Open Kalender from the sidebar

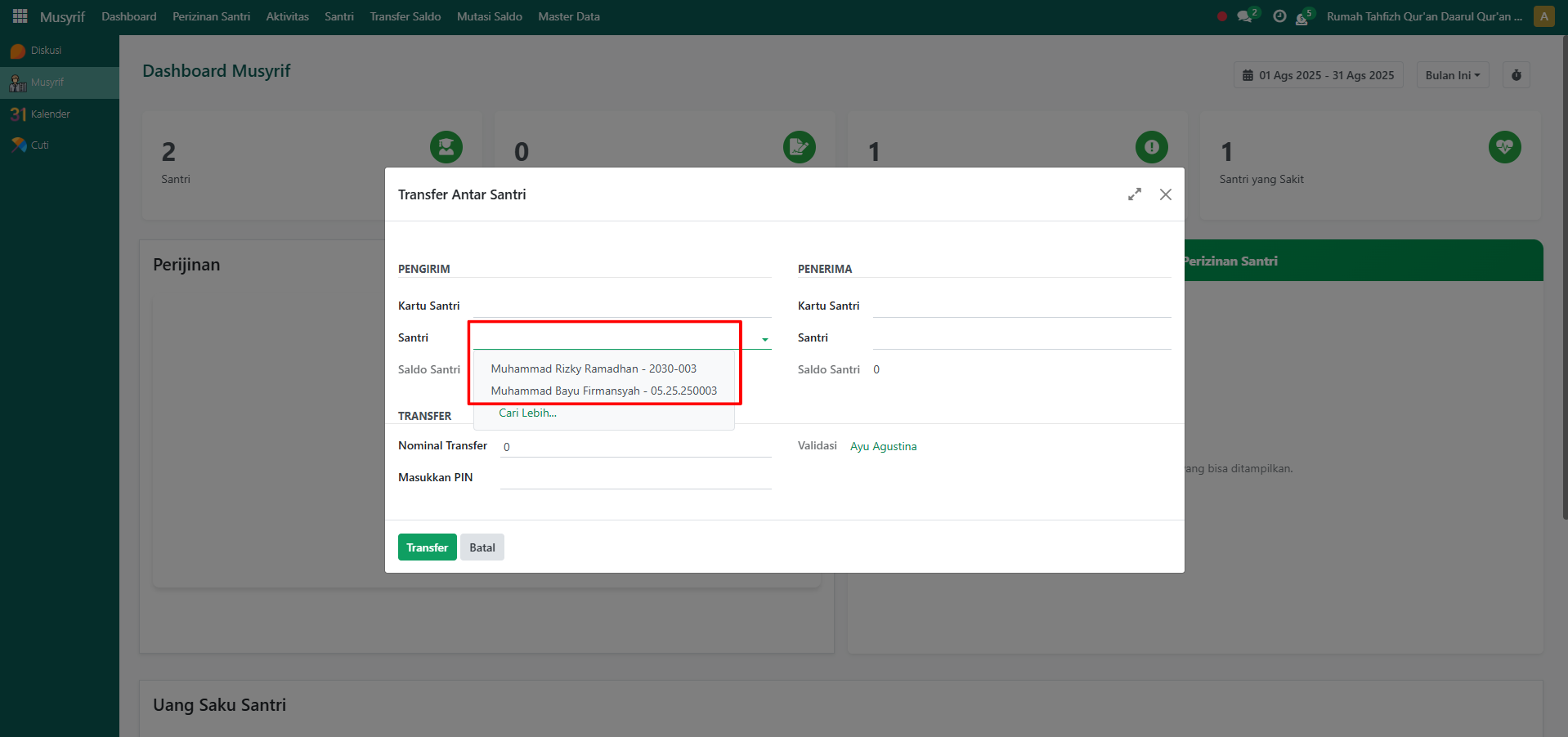click(x=50, y=114)
